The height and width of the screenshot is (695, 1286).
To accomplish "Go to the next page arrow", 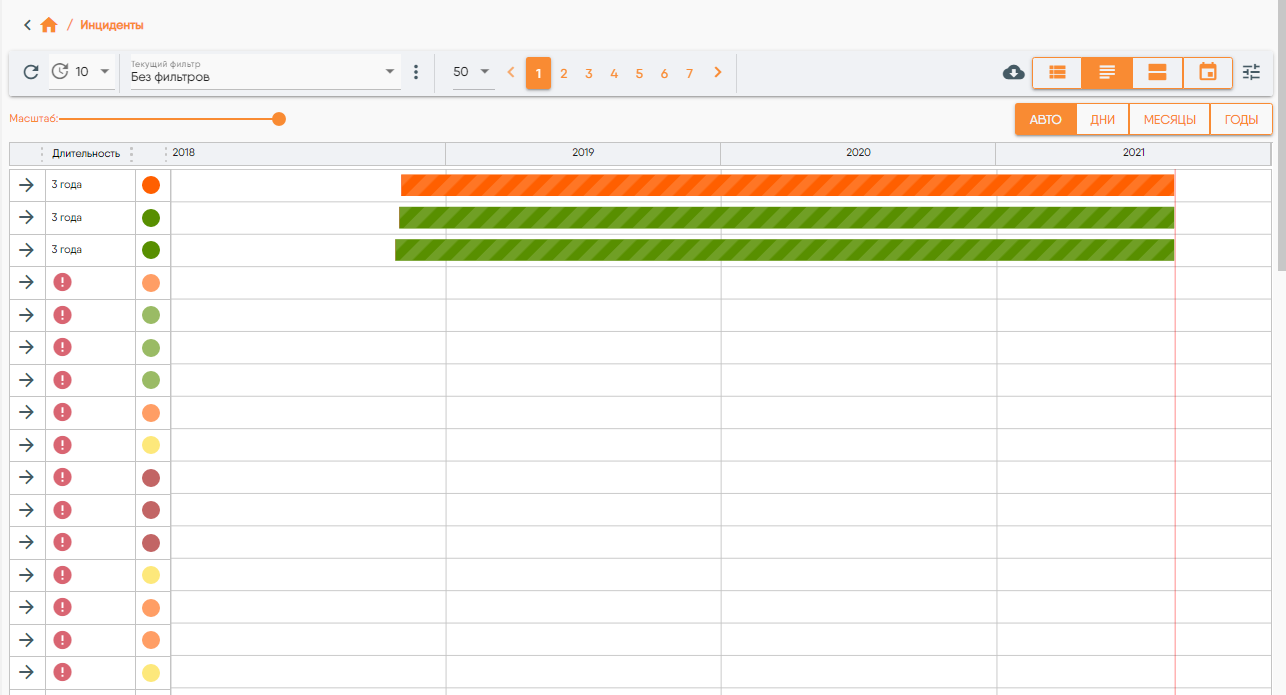I will (x=717, y=72).
